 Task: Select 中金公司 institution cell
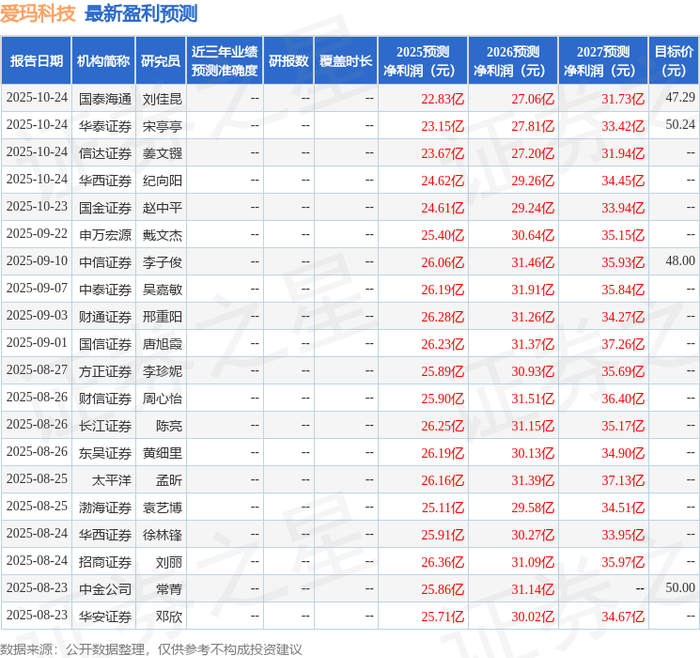click(x=105, y=589)
